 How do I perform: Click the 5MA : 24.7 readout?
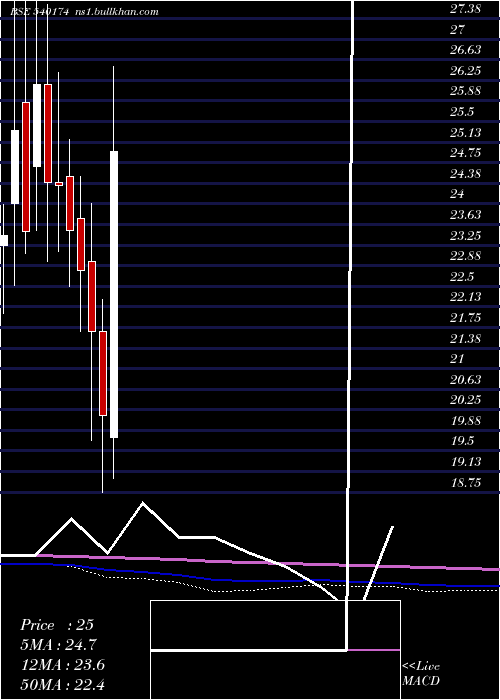pyautogui.click(x=58, y=645)
